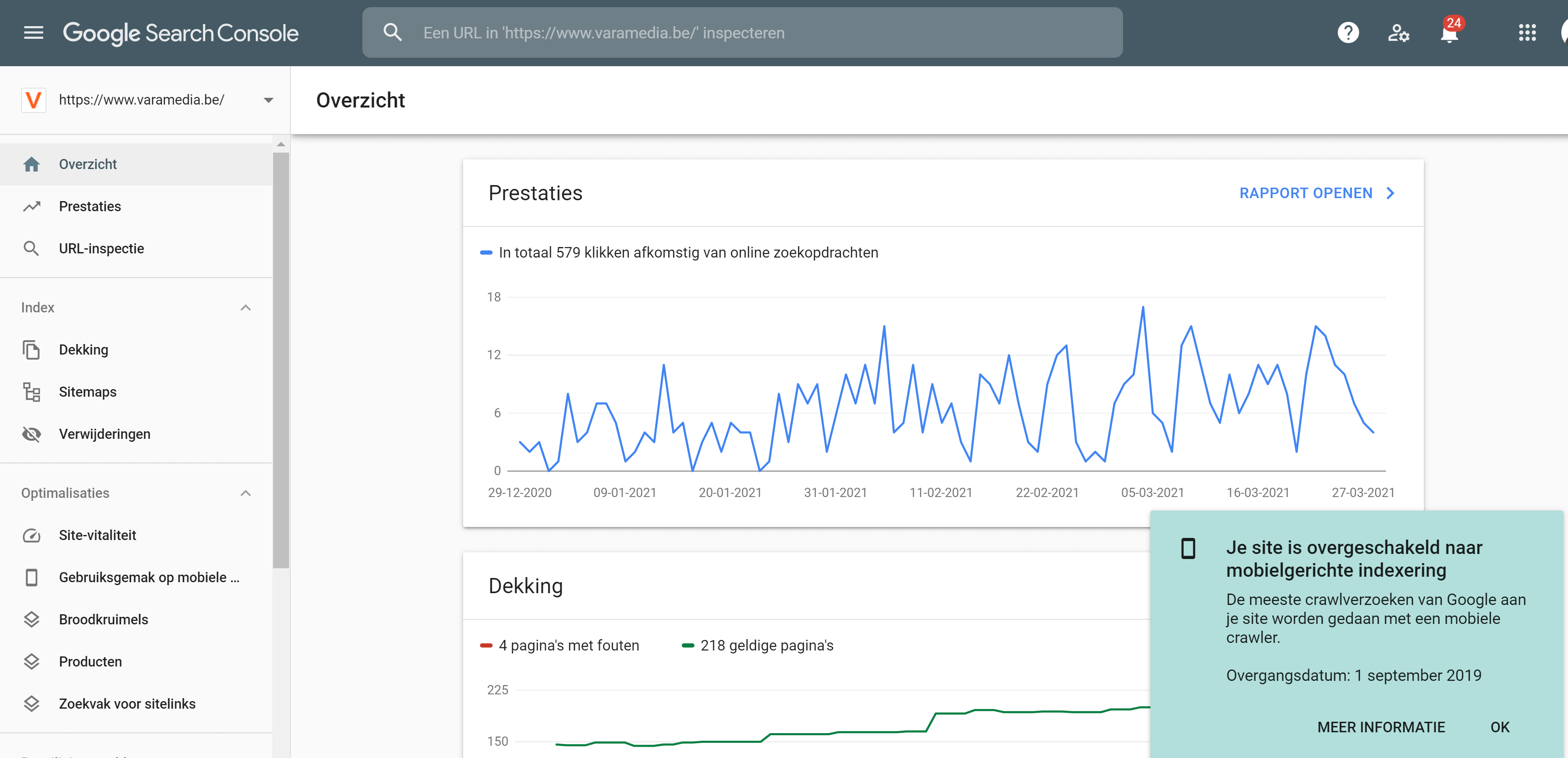Image resolution: width=1568 pixels, height=758 pixels.
Task: Click the arrow beside Rapport openen
Action: (x=1390, y=193)
